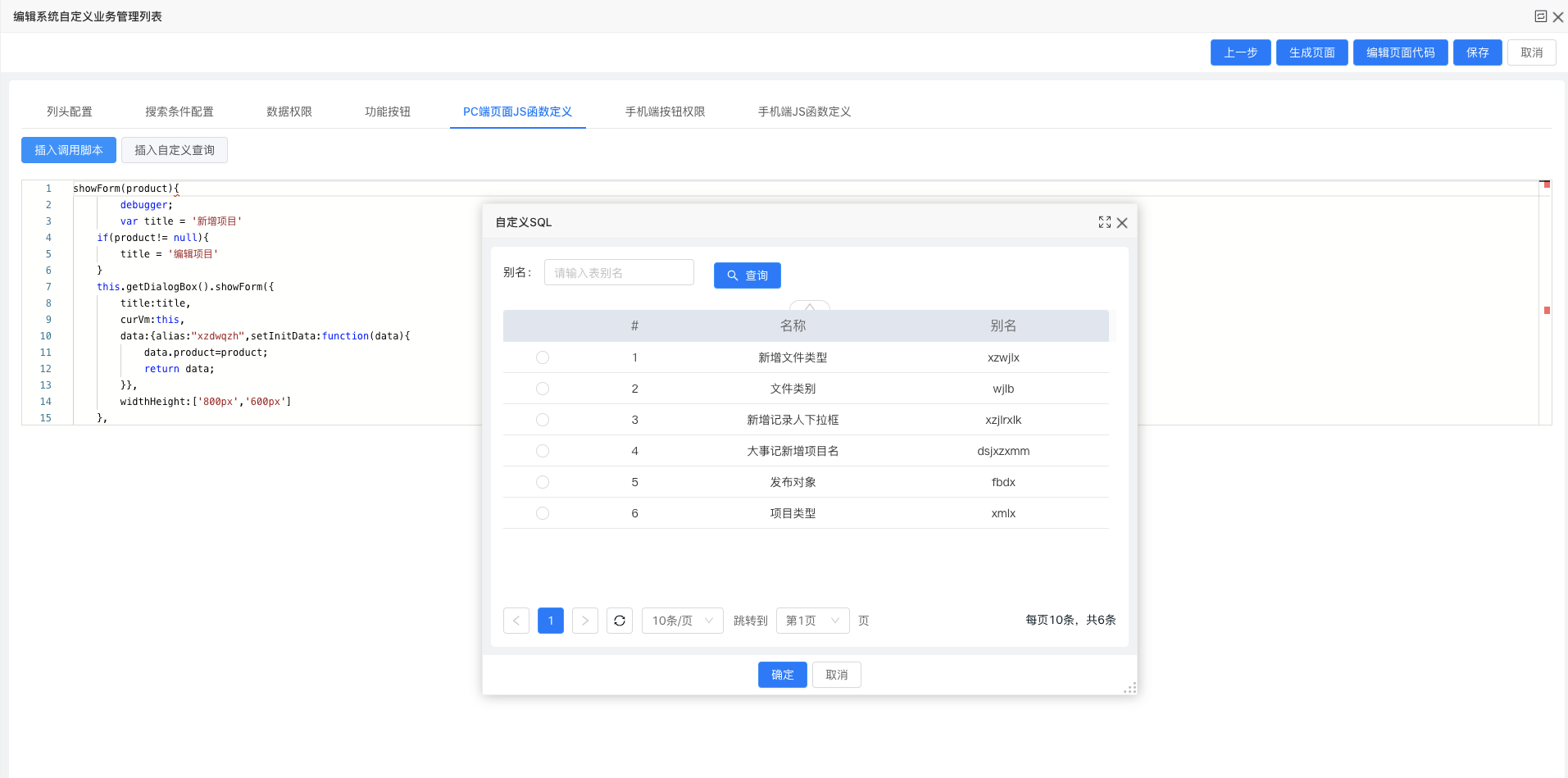
Task: Switch to the 手机端按钮权限 tab
Action: point(666,111)
